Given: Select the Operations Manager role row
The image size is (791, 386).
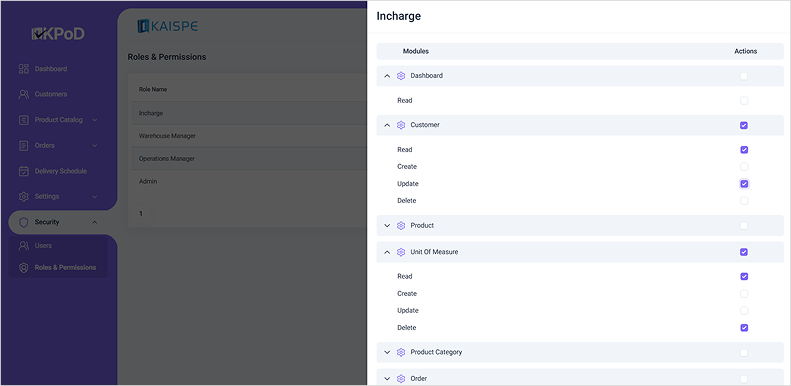Looking at the screenshot, I should (248, 159).
